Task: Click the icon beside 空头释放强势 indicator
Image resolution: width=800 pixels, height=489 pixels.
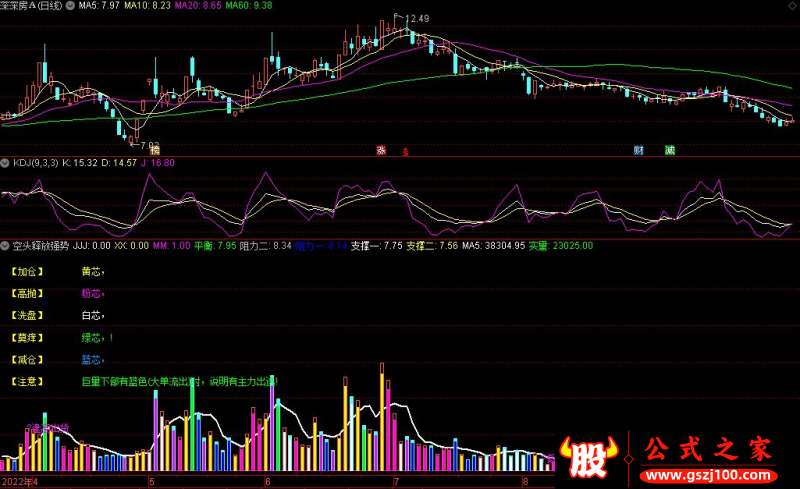Action: click(5, 245)
